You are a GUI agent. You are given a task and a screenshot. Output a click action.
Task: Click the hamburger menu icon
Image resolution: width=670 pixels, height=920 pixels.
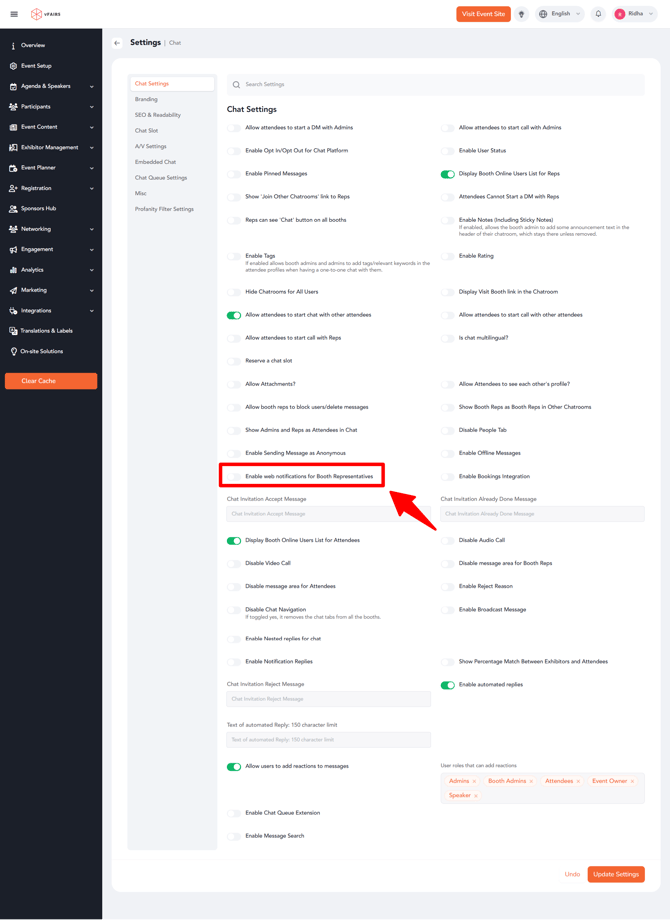click(x=14, y=14)
